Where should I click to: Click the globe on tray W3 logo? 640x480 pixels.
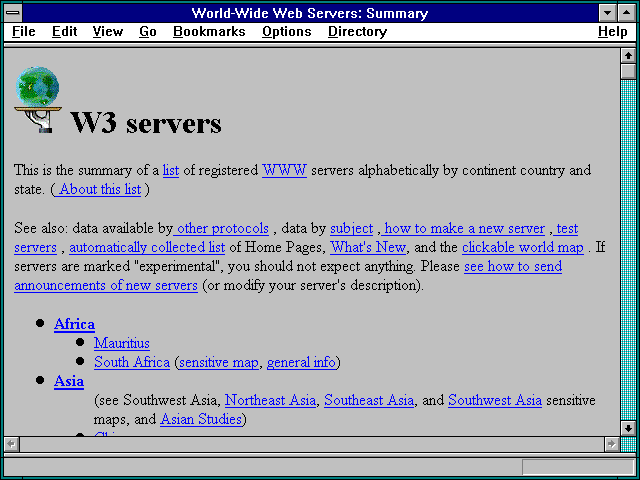tap(38, 99)
